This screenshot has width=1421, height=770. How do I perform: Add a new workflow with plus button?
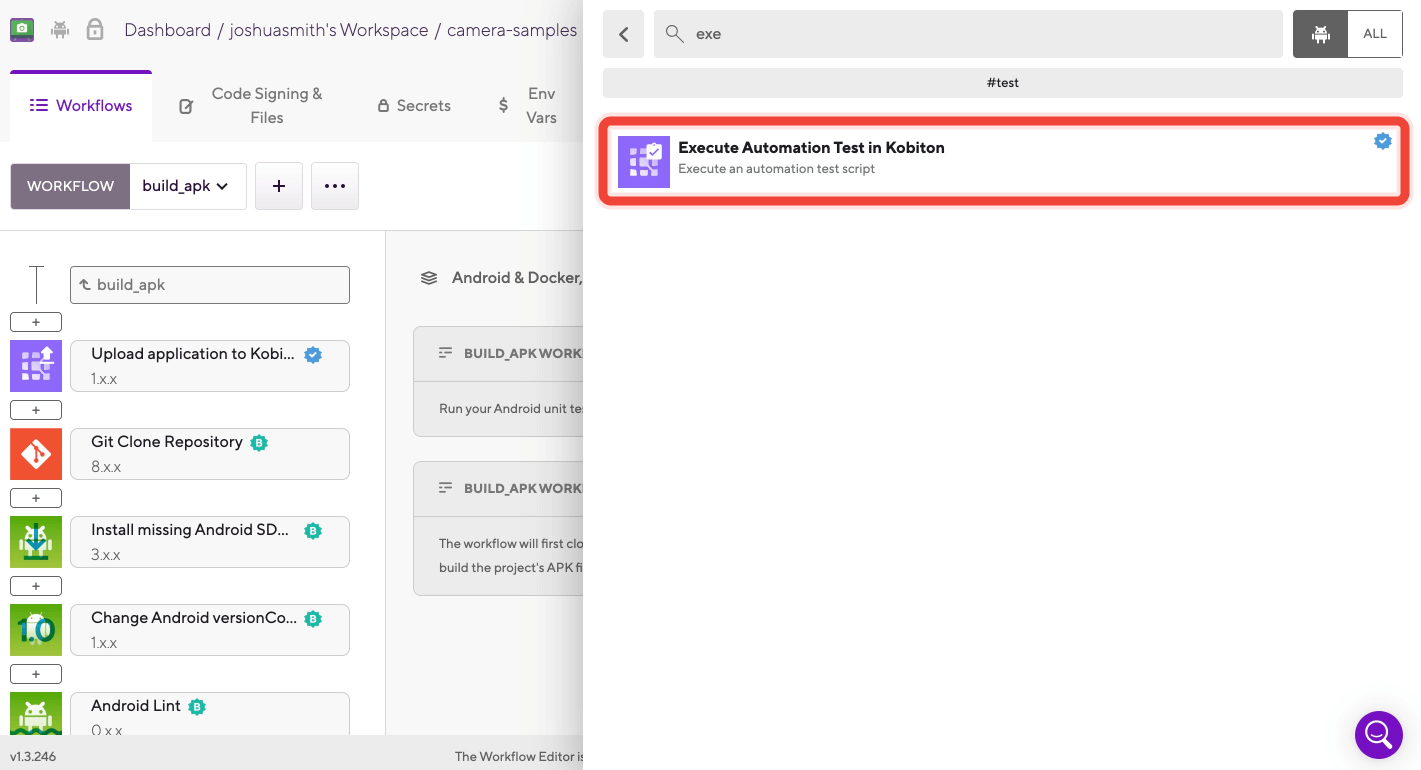pyautogui.click(x=279, y=186)
